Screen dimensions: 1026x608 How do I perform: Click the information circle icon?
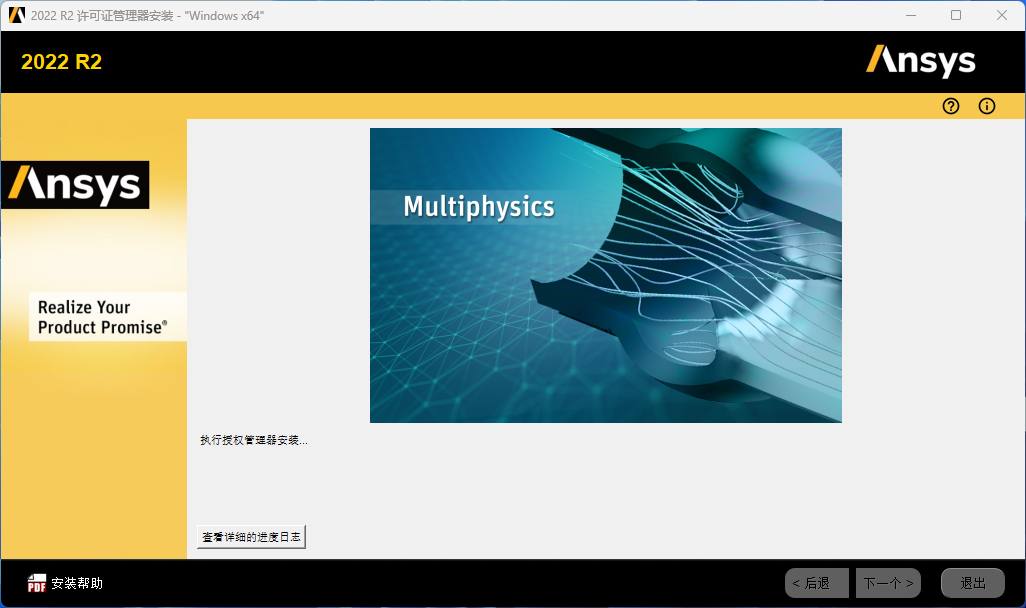987,106
